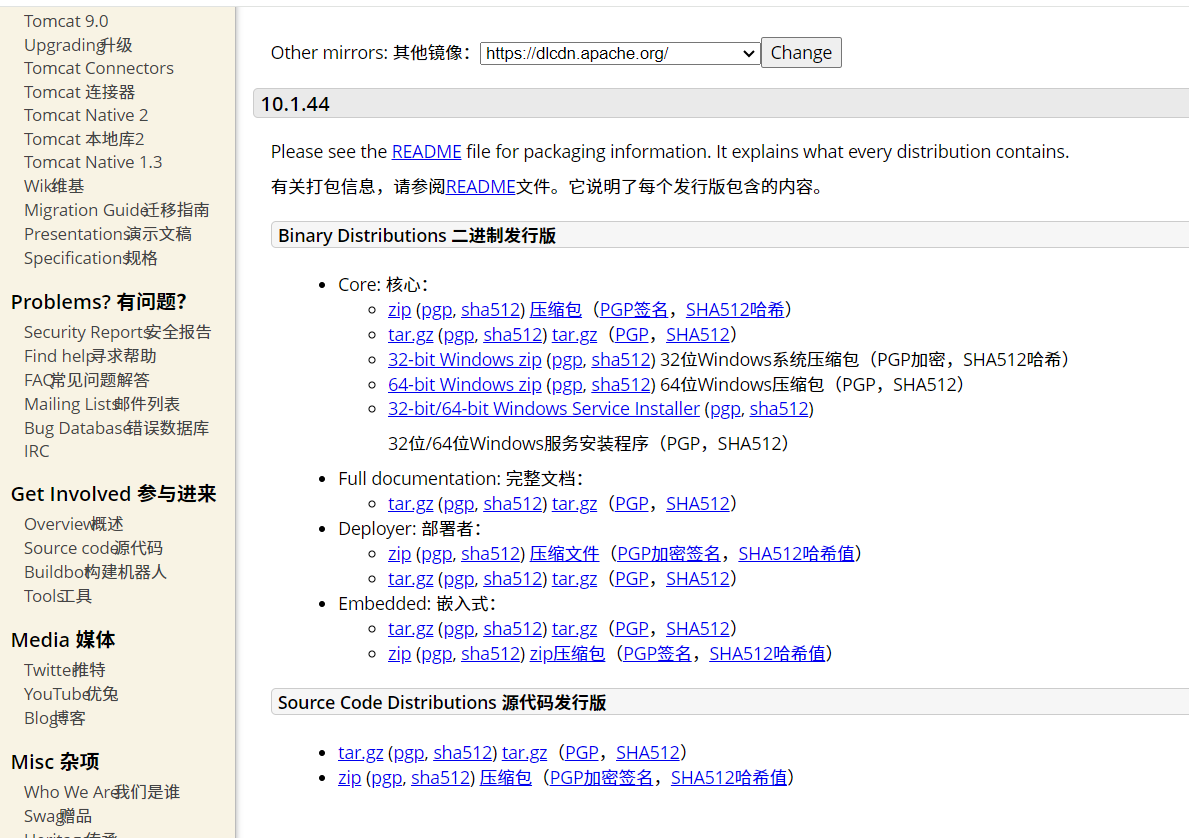Open Mailing Lists sidebar link
This screenshot has width=1189, height=838.
[x=102, y=404]
